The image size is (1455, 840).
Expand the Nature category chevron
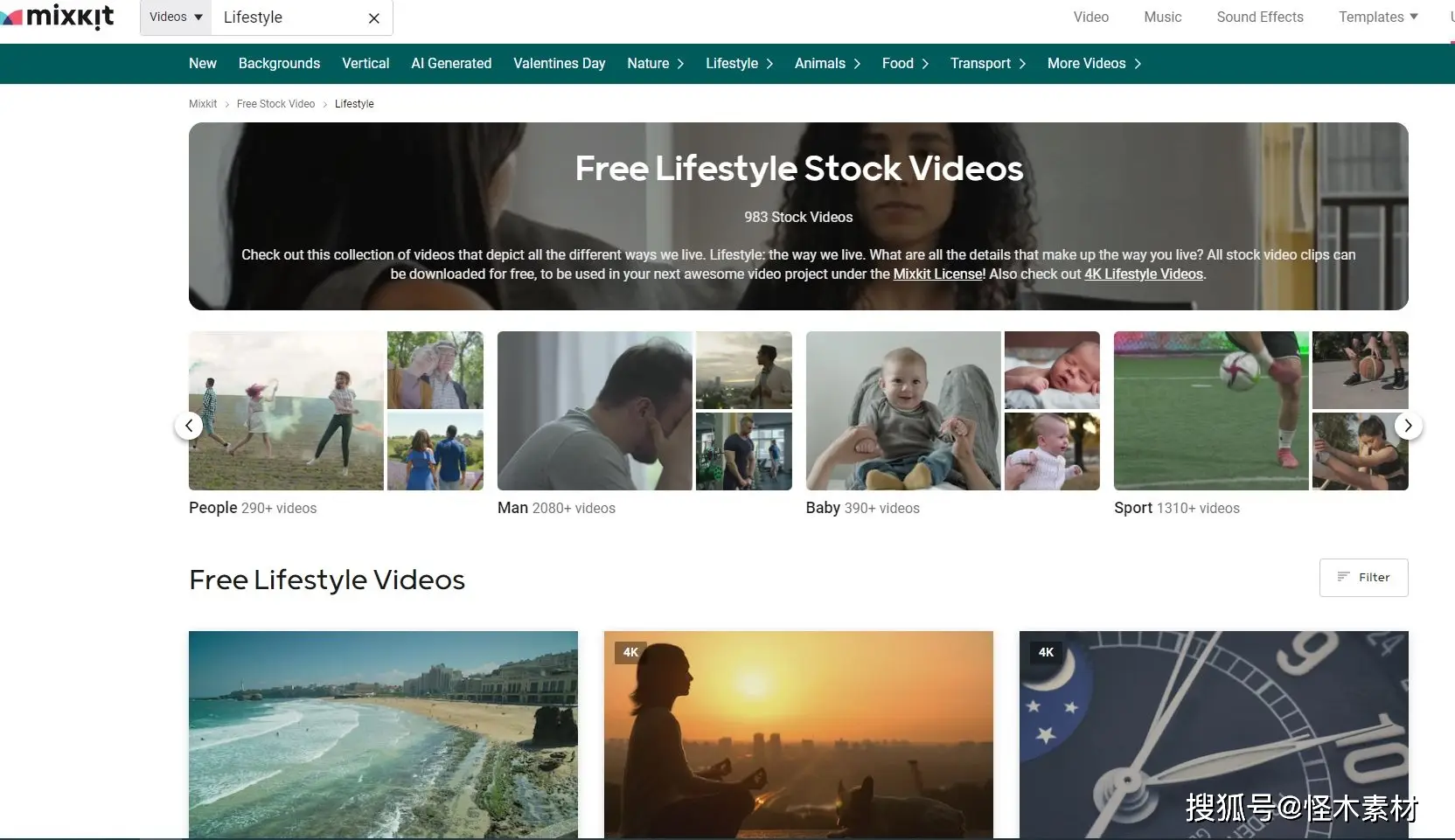pyautogui.click(x=680, y=64)
